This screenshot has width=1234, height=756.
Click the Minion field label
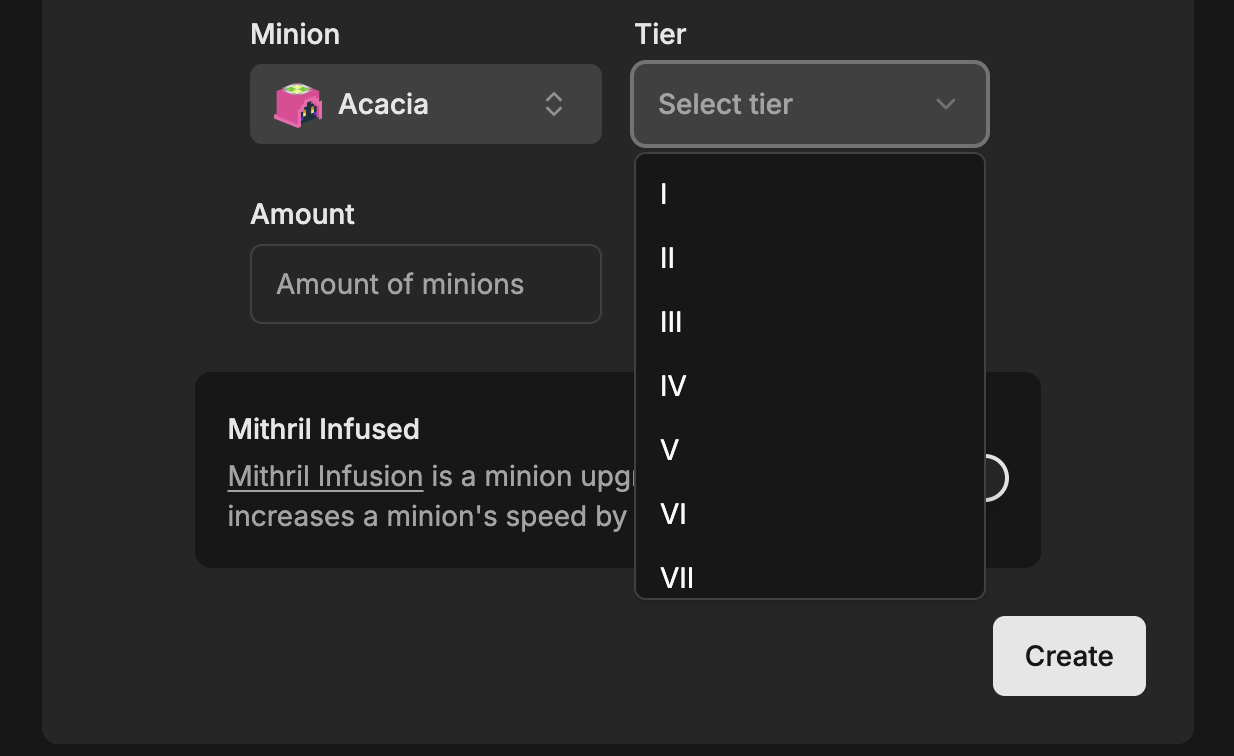point(295,34)
